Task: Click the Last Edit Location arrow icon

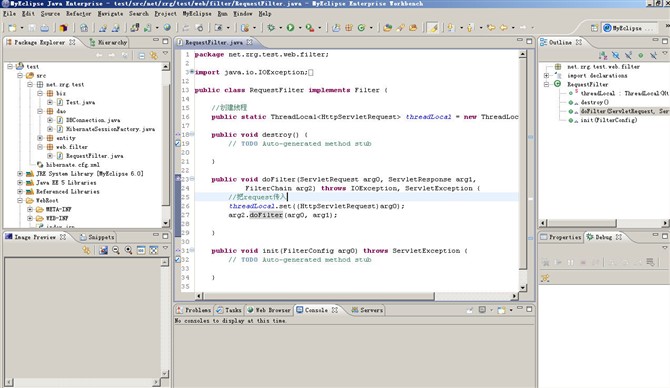Action: point(491,28)
